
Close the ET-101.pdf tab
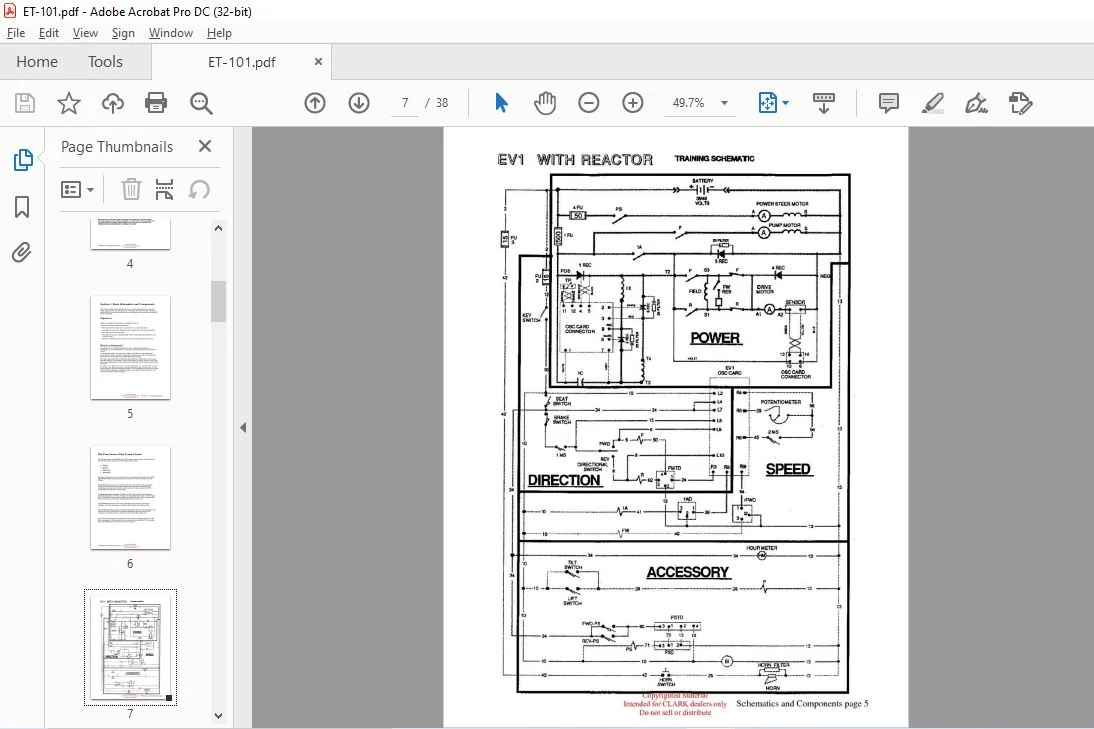click(318, 61)
